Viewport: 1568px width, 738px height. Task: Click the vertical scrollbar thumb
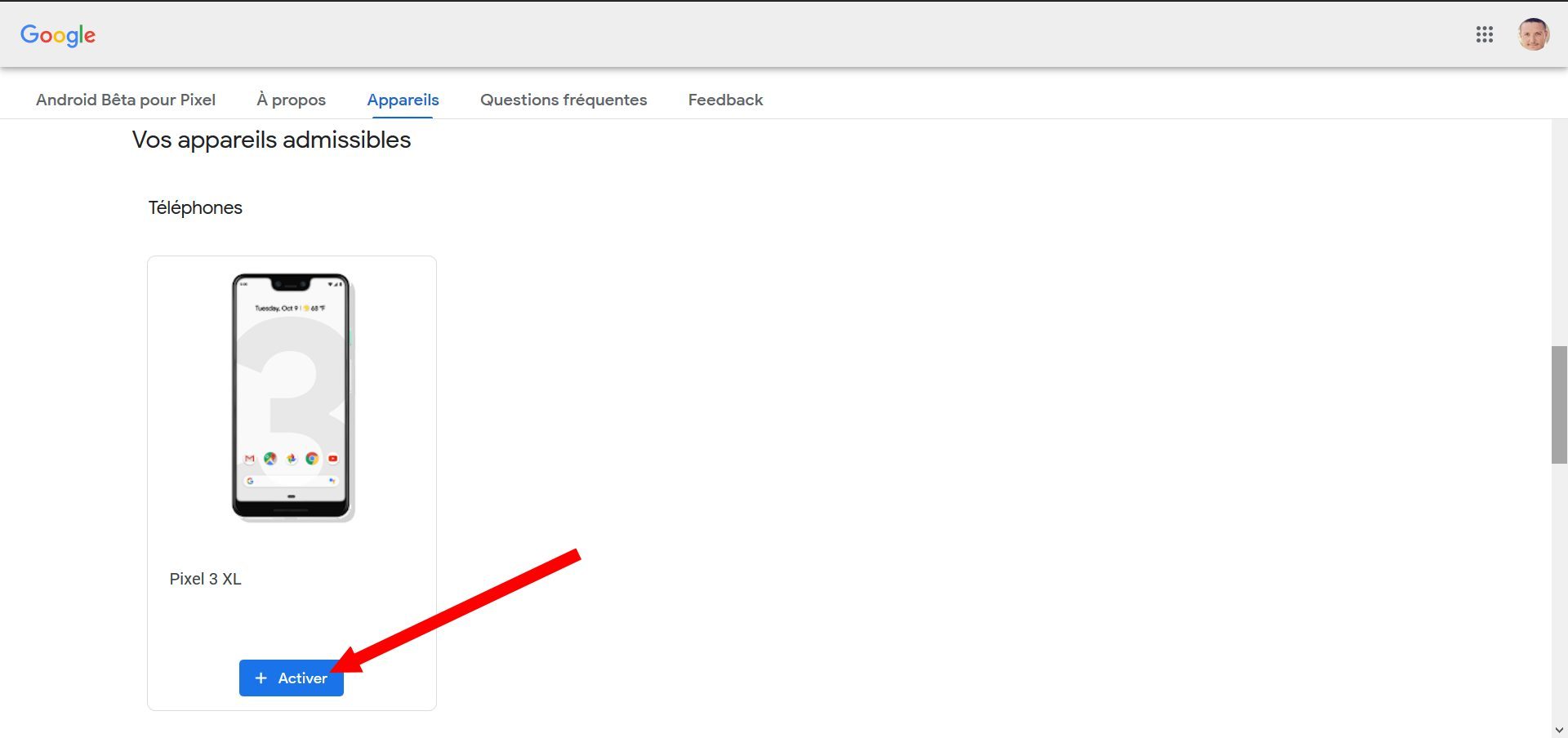(x=1559, y=405)
